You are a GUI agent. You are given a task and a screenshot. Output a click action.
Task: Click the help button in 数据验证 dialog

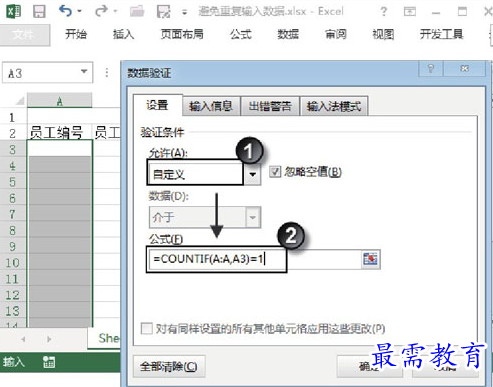[x=431, y=69]
